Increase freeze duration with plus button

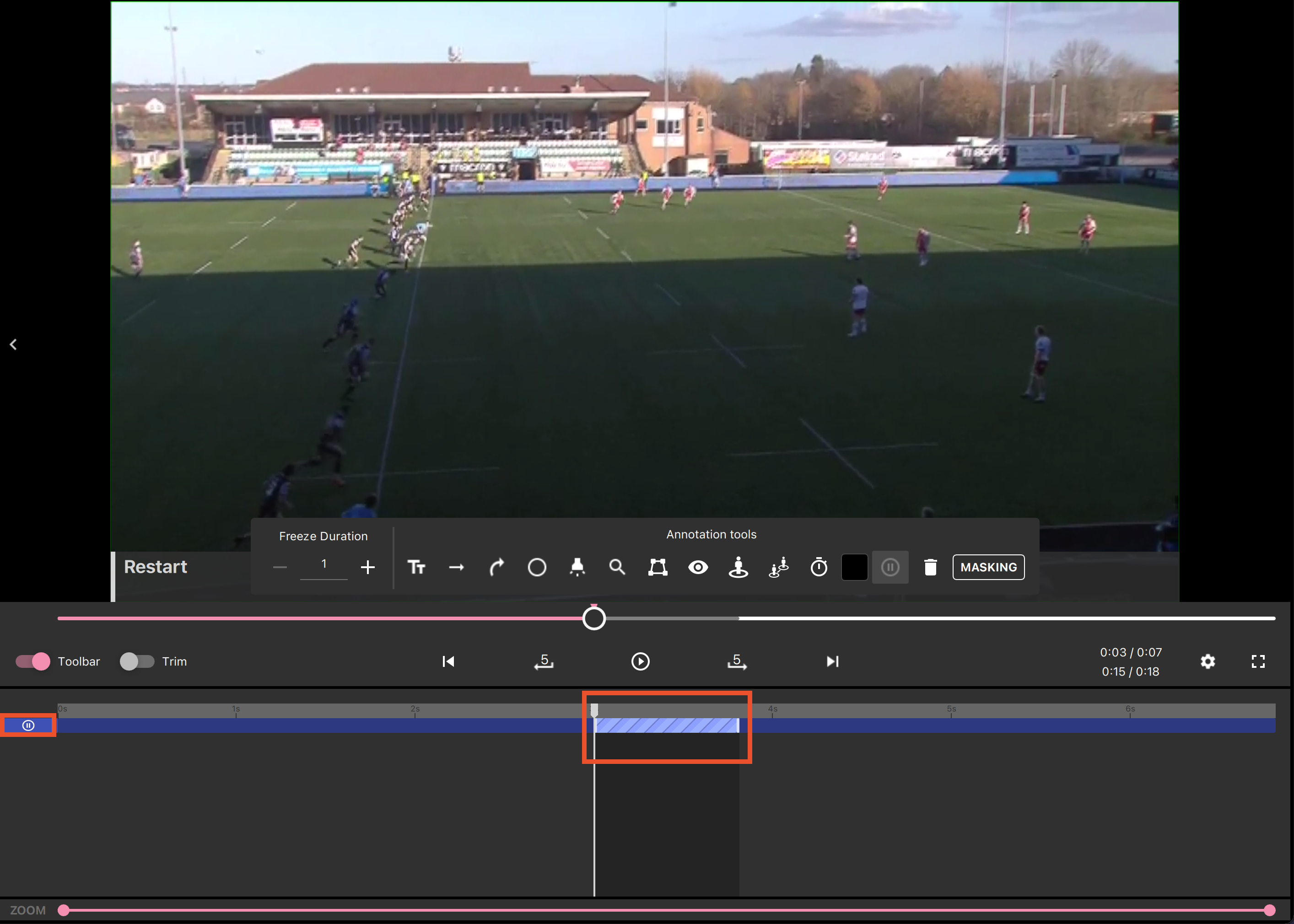[x=367, y=567]
